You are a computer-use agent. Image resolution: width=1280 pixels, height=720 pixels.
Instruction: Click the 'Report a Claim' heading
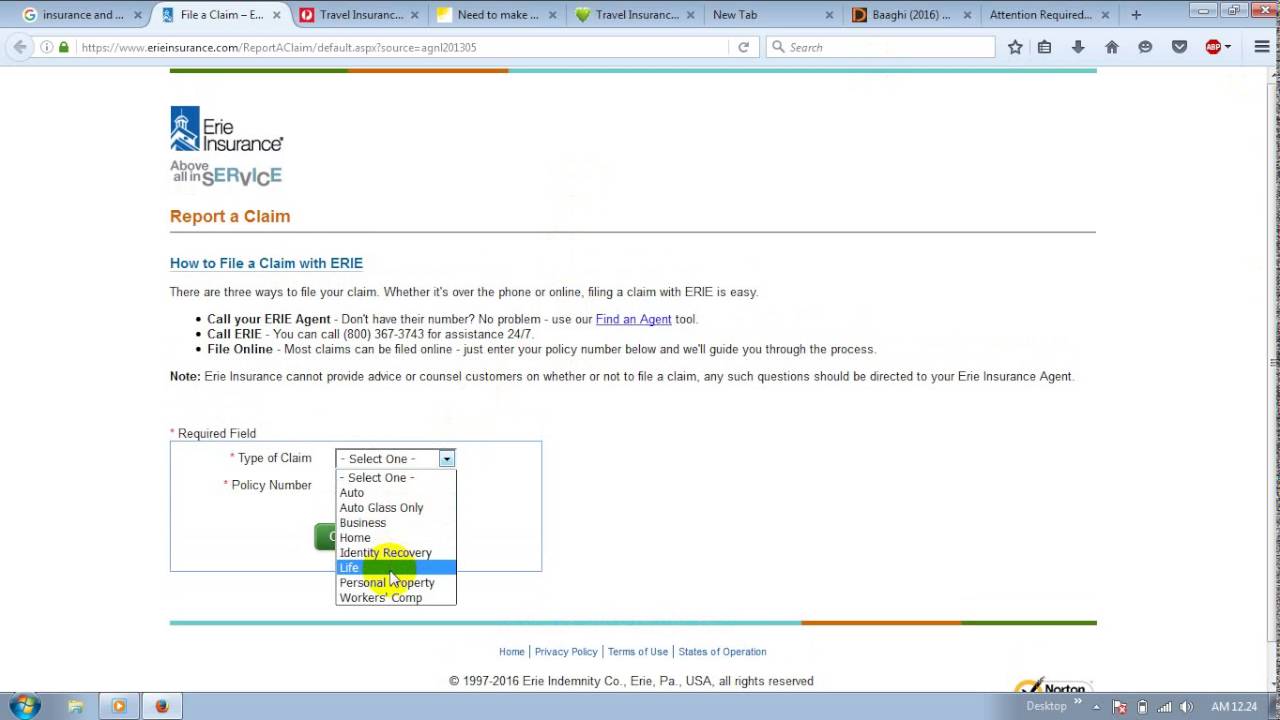tap(230, 216)
